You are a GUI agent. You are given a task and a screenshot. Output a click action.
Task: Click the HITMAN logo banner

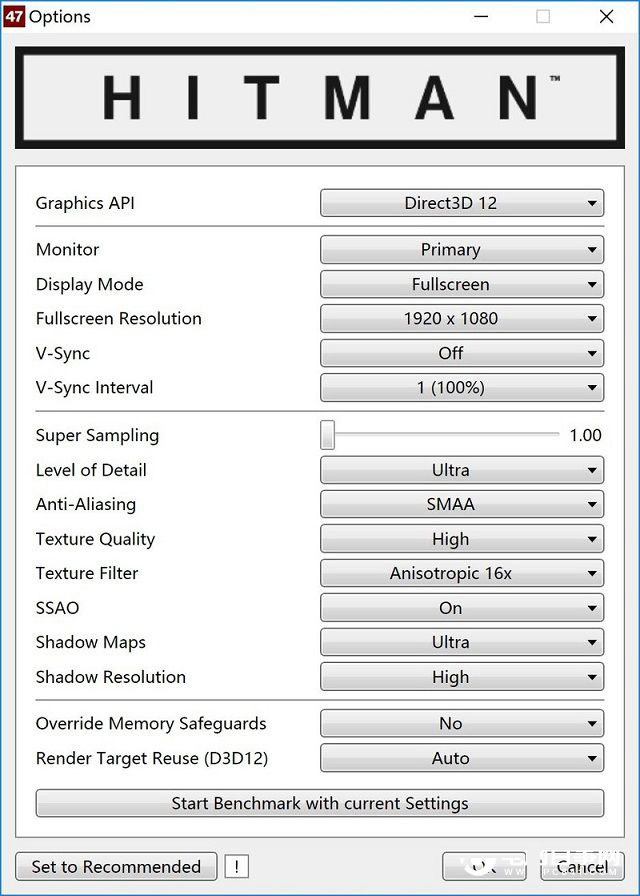coord(319,98)
